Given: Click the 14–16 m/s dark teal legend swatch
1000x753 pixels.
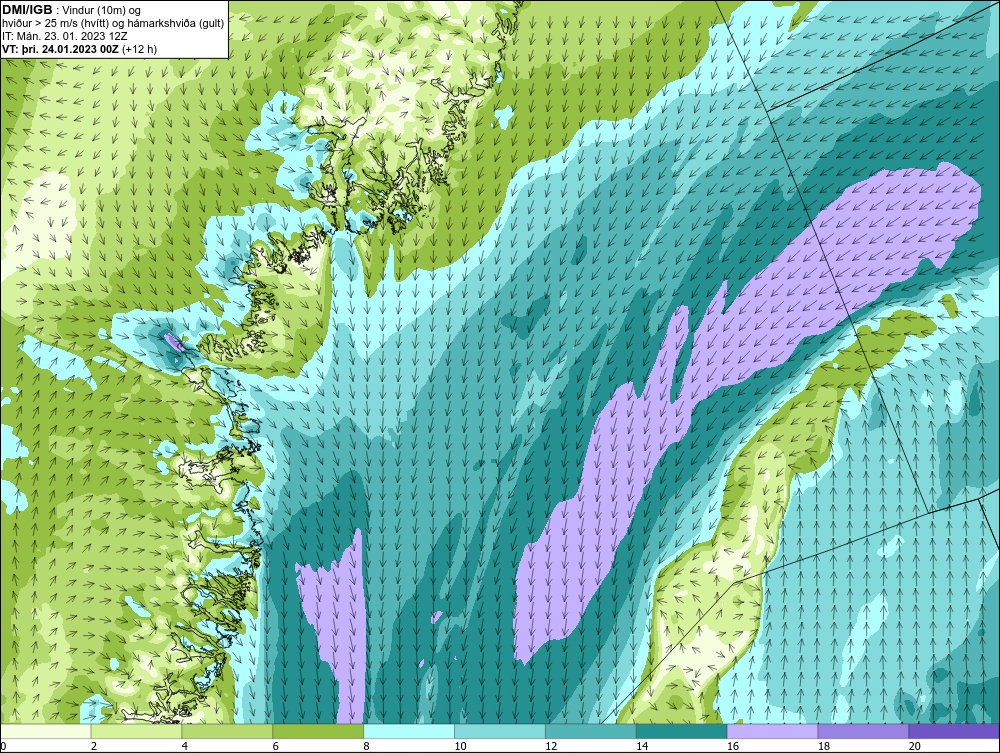Looking at the screenshot, I should [x=682, y=731].
